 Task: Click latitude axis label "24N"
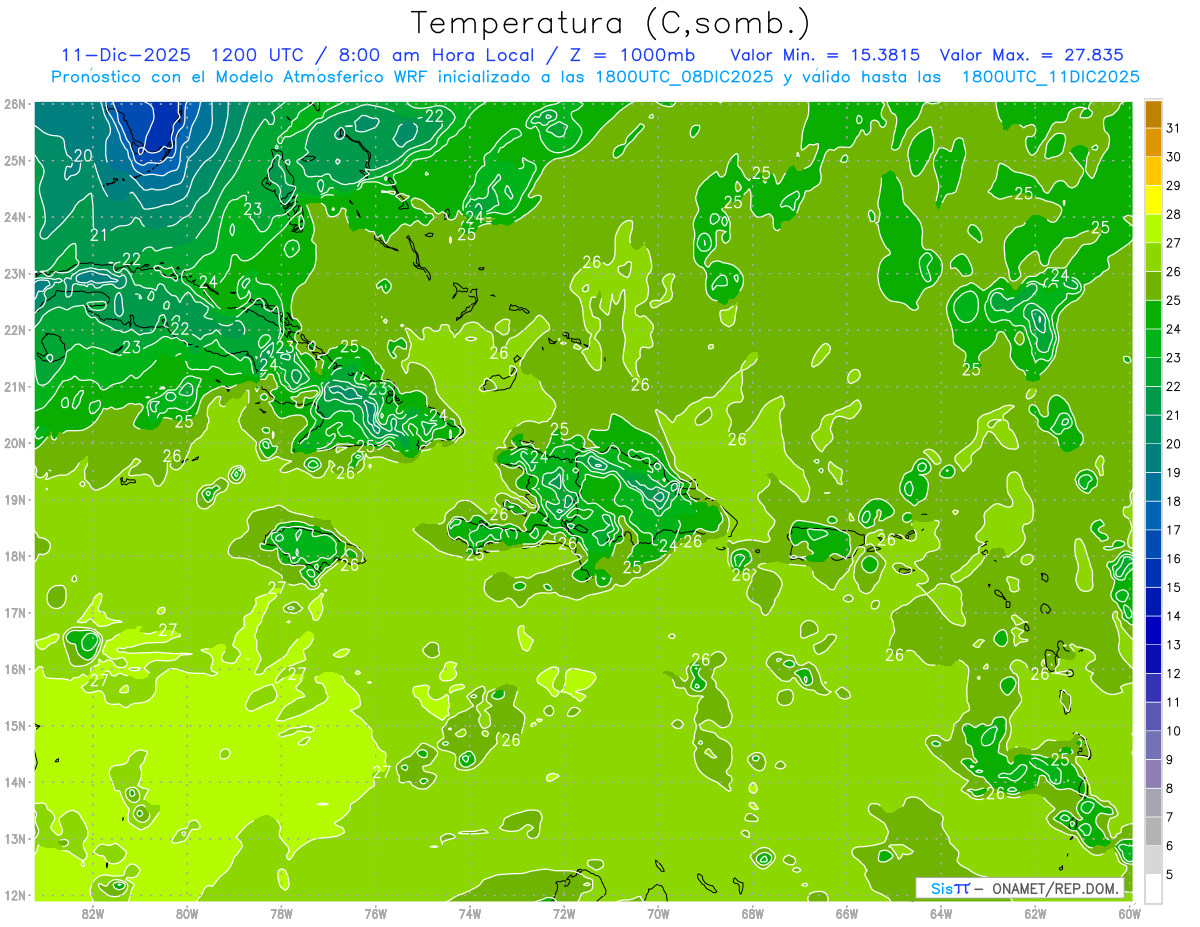(x=14, y=217)
